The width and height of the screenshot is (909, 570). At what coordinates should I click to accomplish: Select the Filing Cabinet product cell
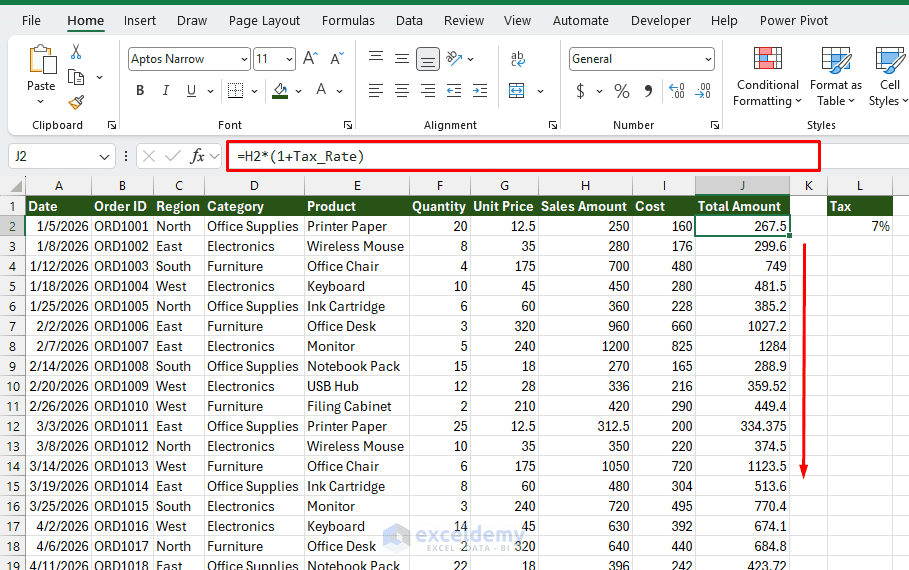tap(357, 406)
